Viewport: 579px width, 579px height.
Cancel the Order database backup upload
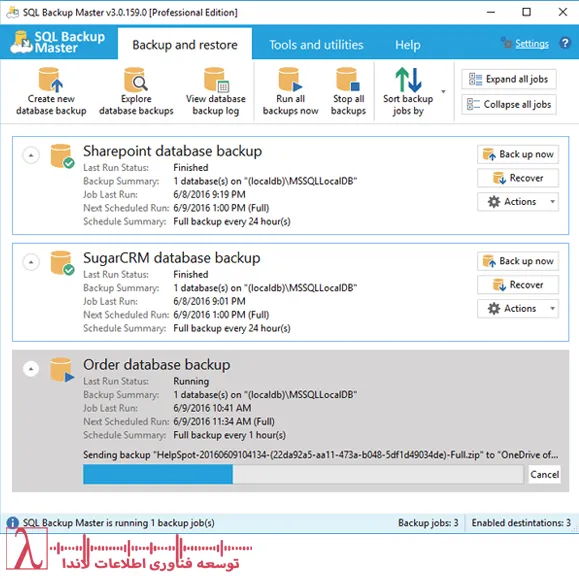point(544,474)
